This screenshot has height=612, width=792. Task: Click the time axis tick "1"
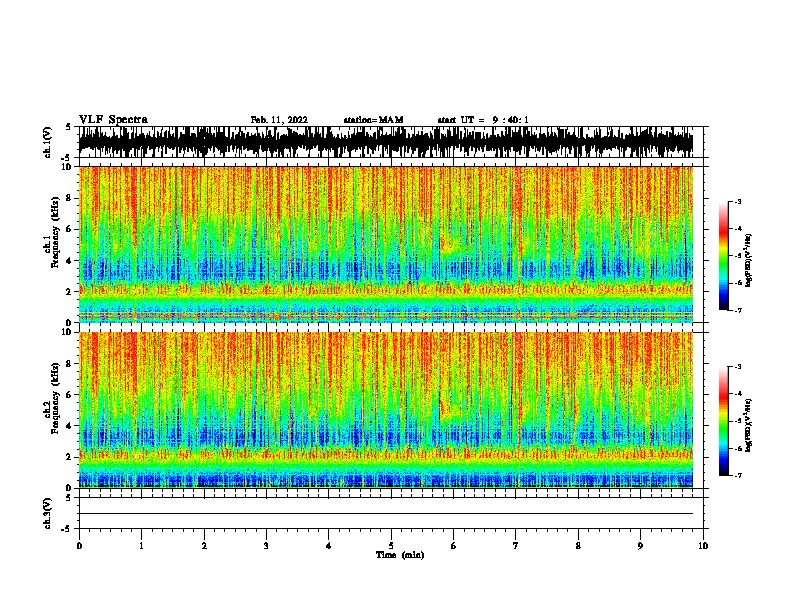[x=141, y=545]
